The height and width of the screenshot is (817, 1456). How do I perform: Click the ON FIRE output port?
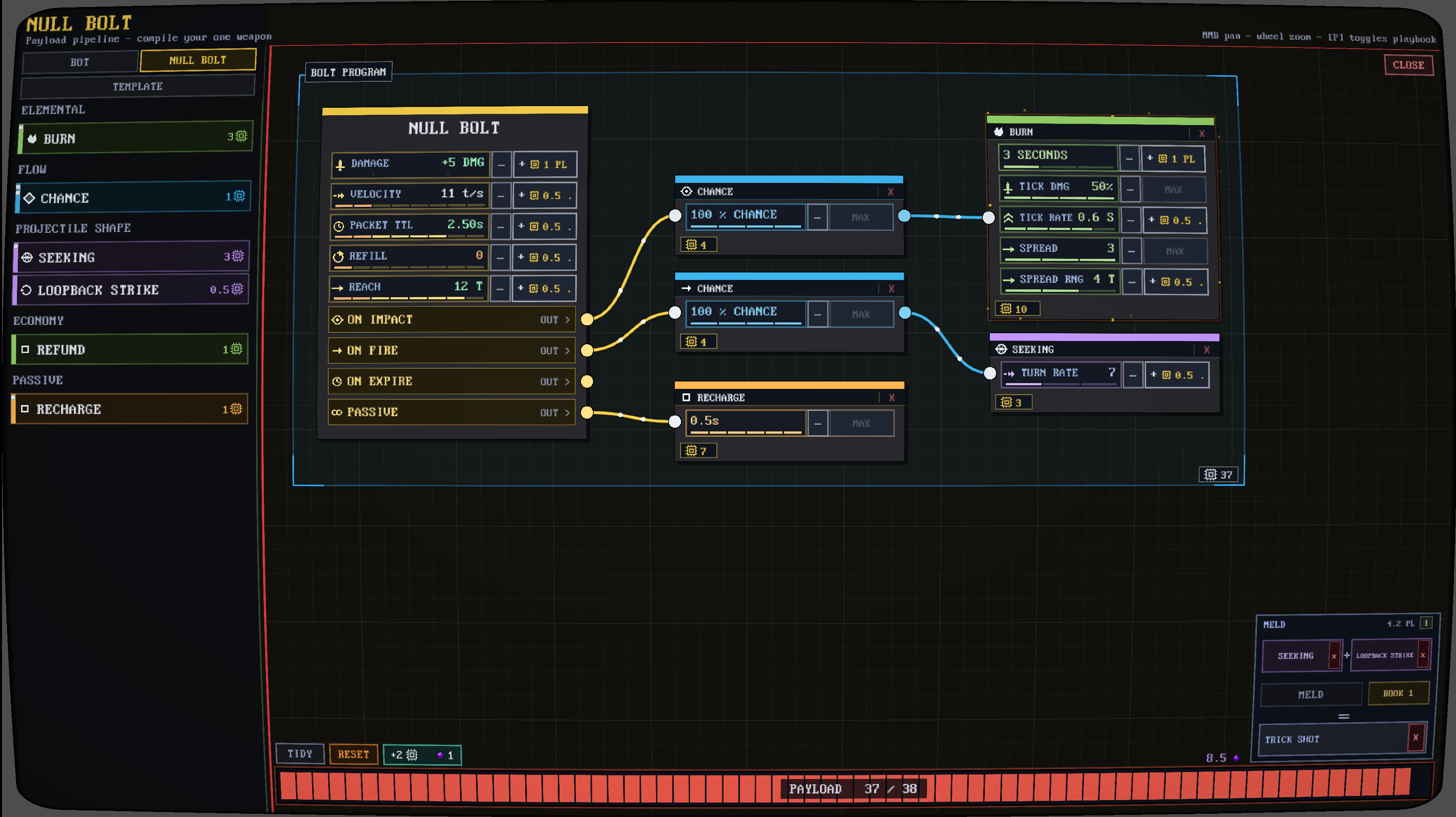tap(587, 350)
